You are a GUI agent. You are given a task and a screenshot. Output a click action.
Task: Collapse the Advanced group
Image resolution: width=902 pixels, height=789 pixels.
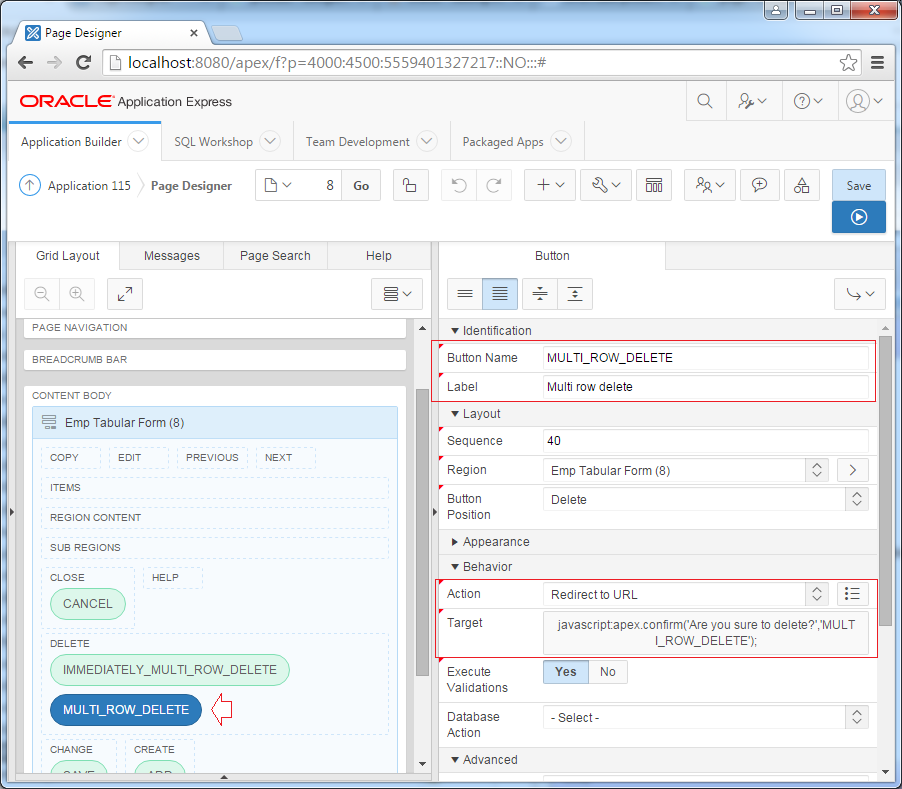(455, 760)
